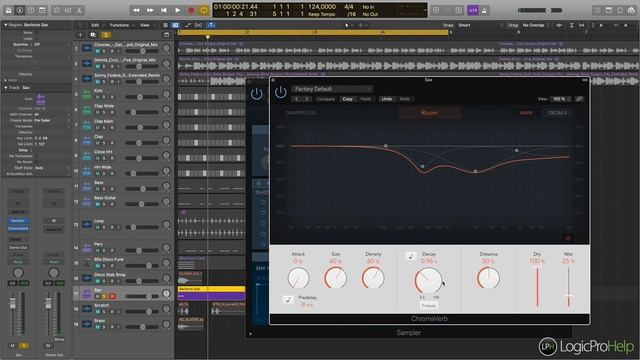The height and width of the screenshot is (360, 640).
Task: Open the Factory Default preset dropdown
Action: pos(332,89)
